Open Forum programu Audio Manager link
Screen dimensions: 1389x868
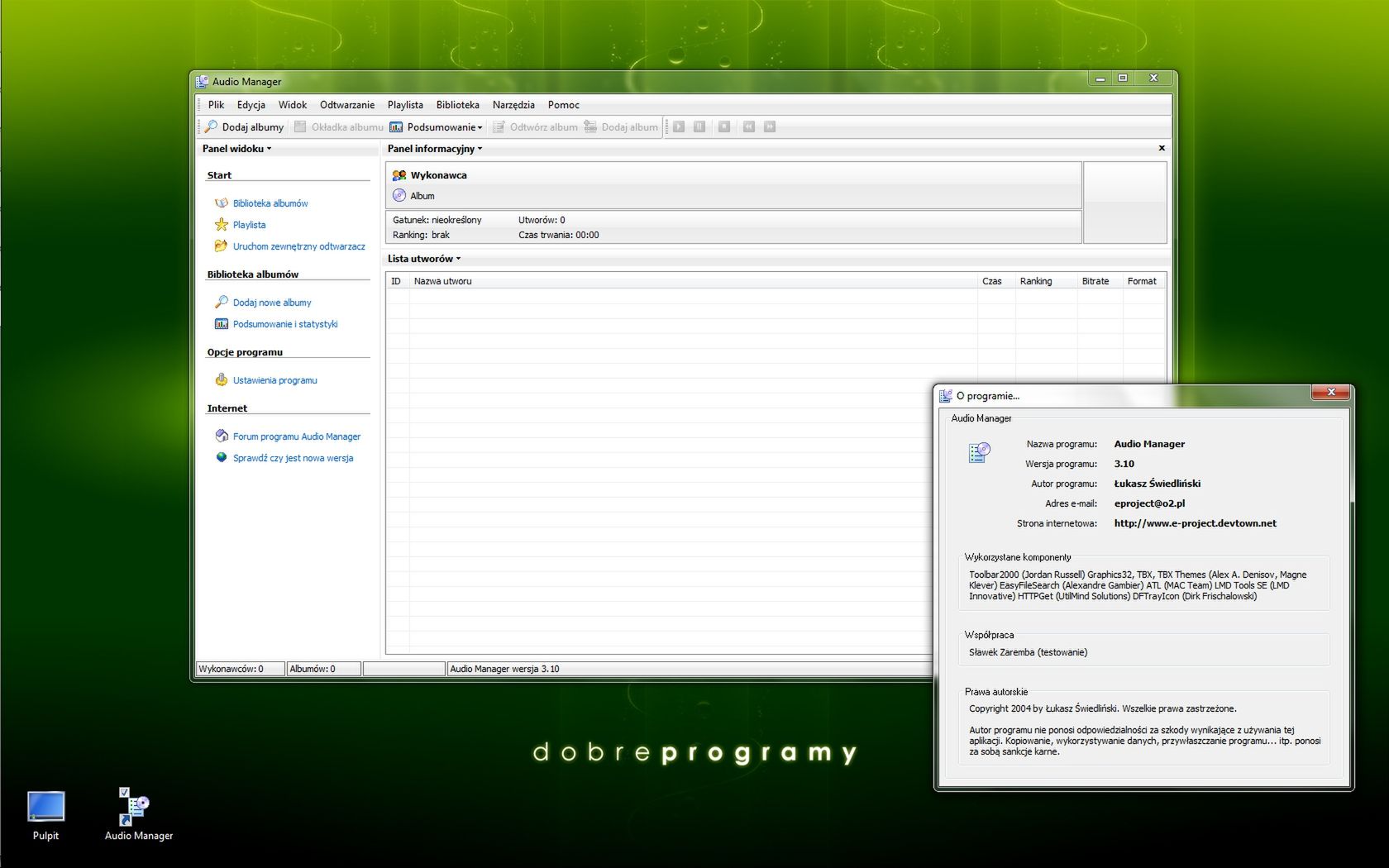point(297,436)
